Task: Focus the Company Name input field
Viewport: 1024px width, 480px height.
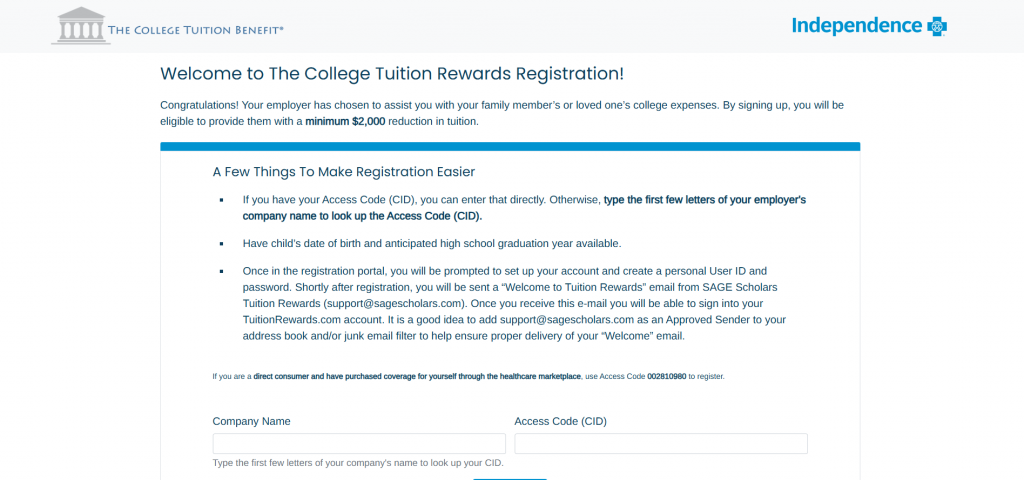Action: (359, 443)
